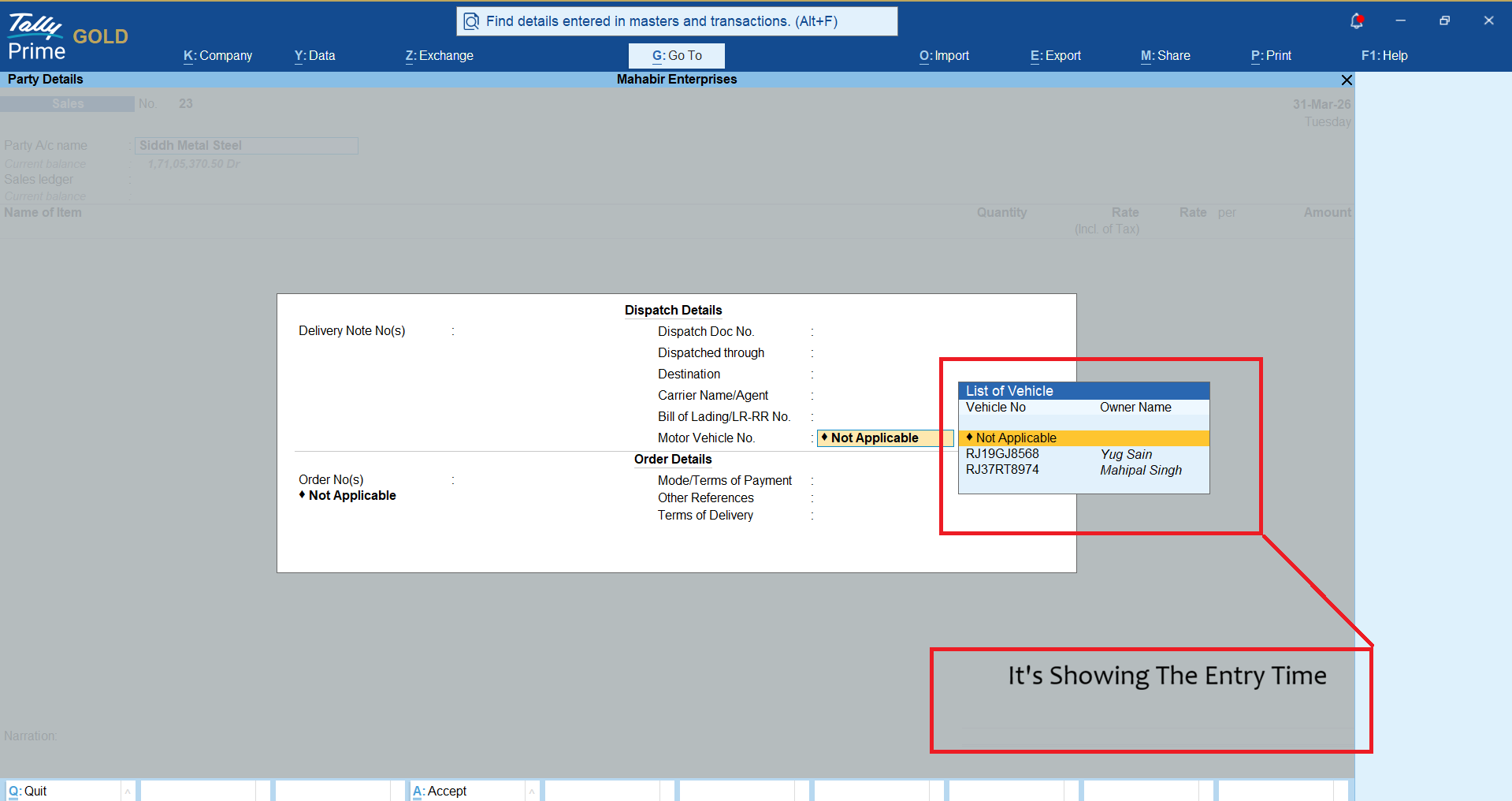Viewport: 1512px width, 801px height.
Task: Restore down the TallyPrime window
Action: click(1445, 21)
